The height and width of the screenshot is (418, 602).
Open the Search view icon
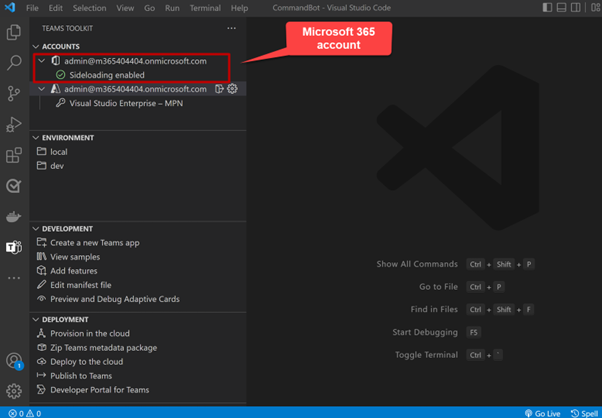pos(14,63)
